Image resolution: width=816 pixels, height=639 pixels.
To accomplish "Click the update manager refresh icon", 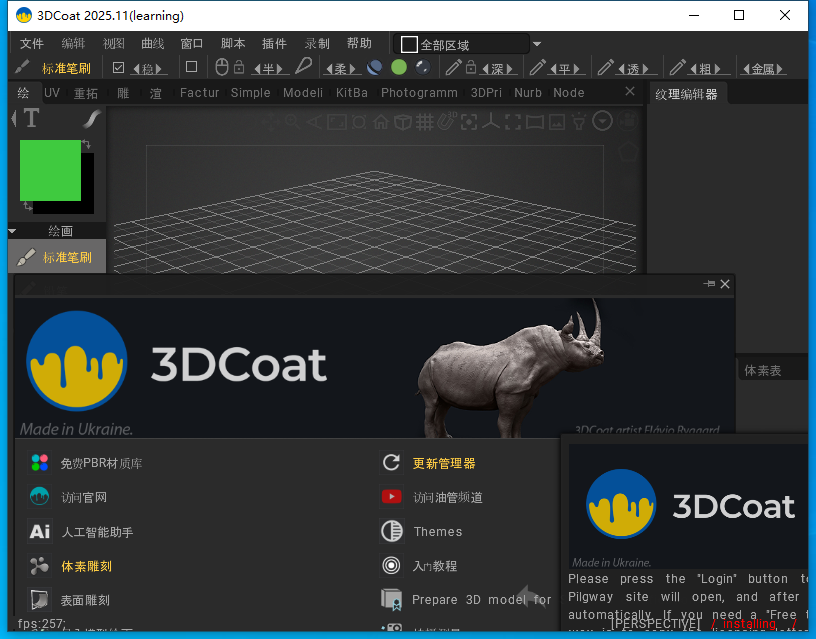I will click(x=391, y=463).
